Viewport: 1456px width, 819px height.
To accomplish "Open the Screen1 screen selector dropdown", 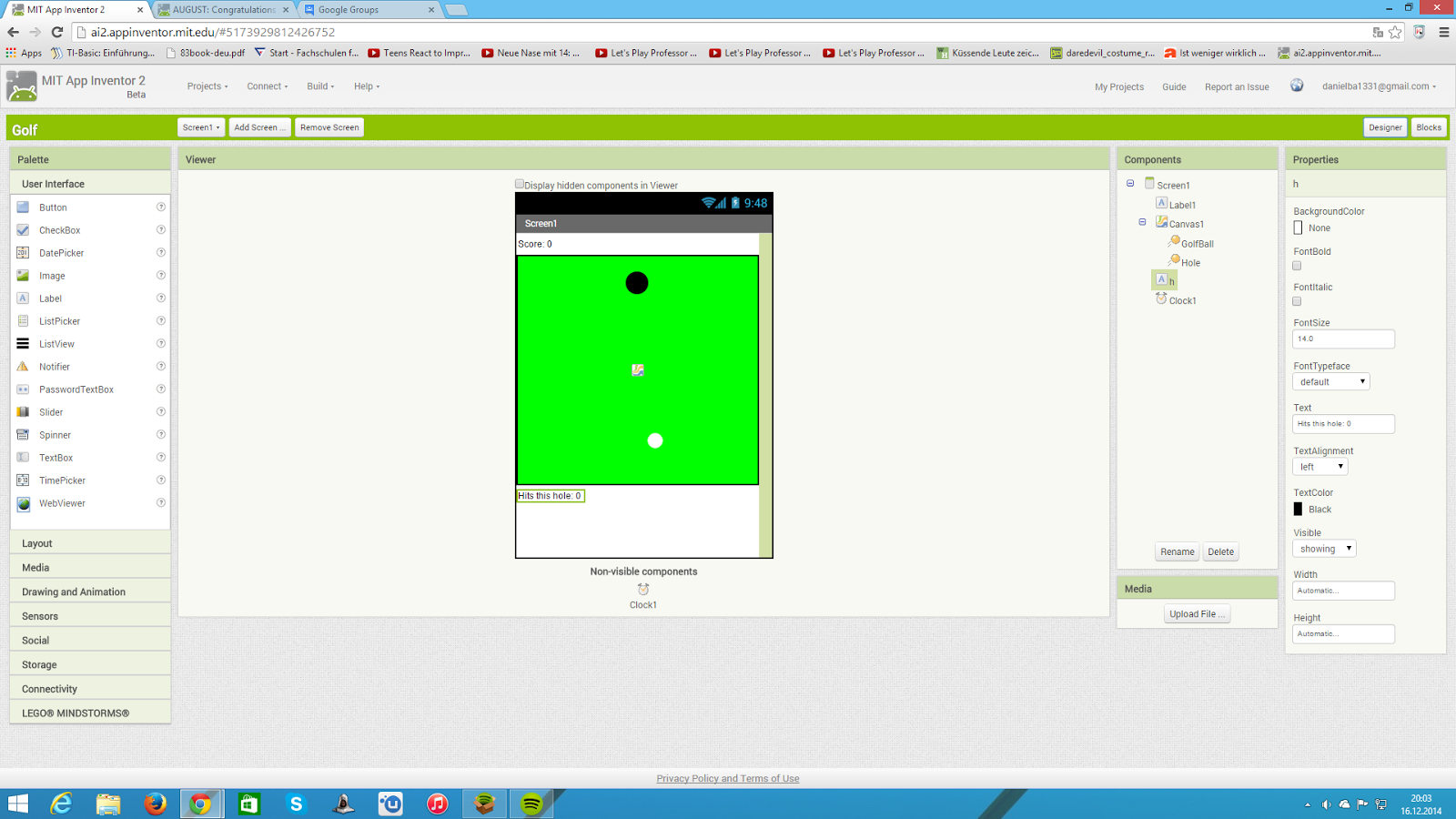I will [200, 126].
